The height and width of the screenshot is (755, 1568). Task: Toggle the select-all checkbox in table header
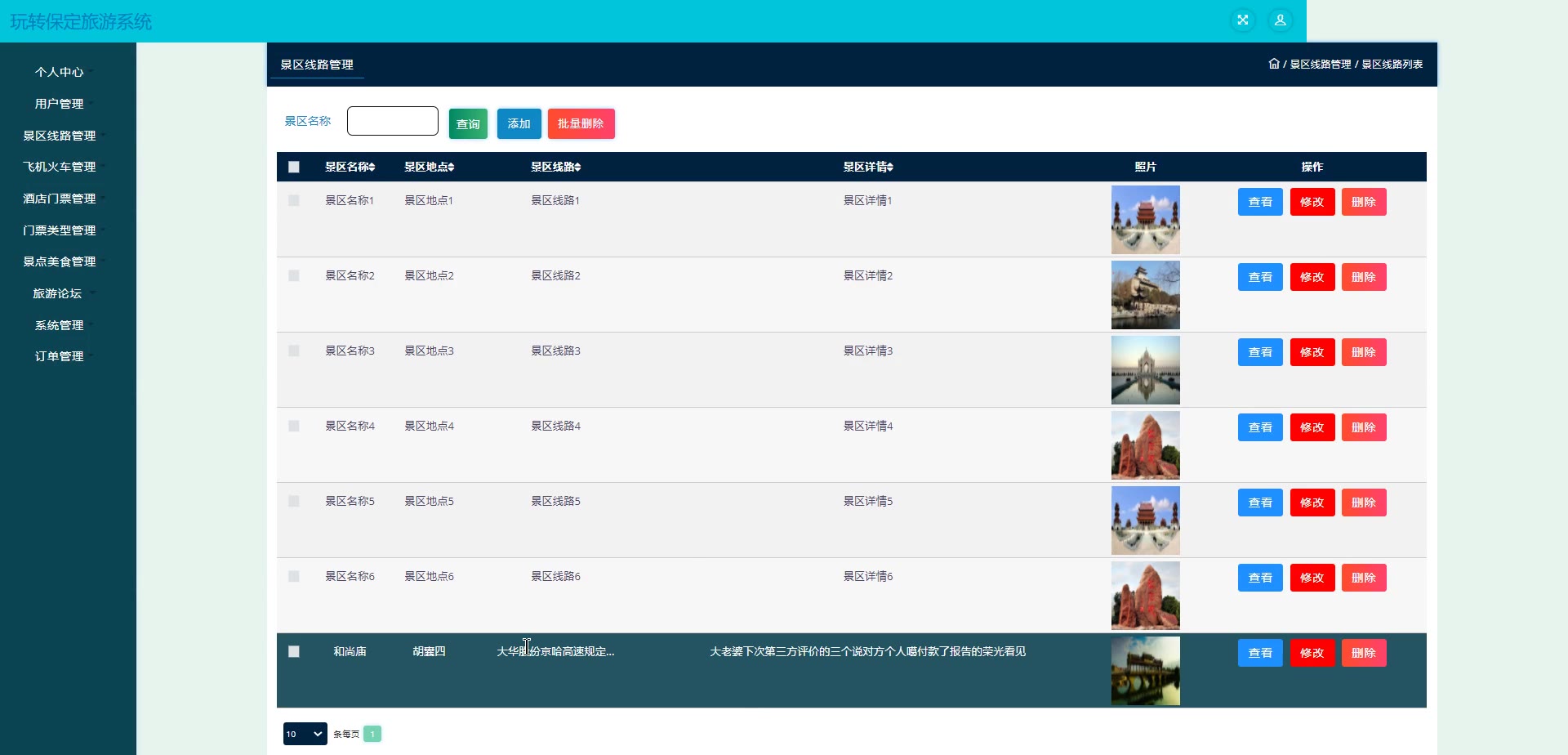click(x=294, y=167)
